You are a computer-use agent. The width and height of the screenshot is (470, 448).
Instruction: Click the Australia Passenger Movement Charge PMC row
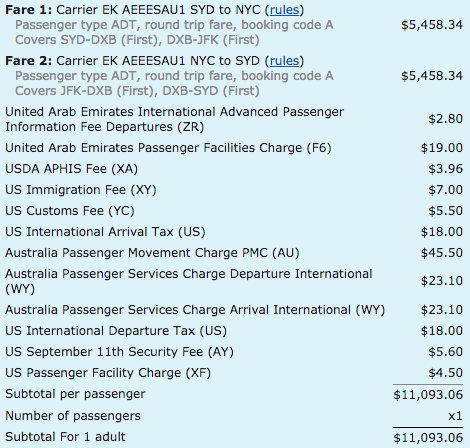pos(234,253)
